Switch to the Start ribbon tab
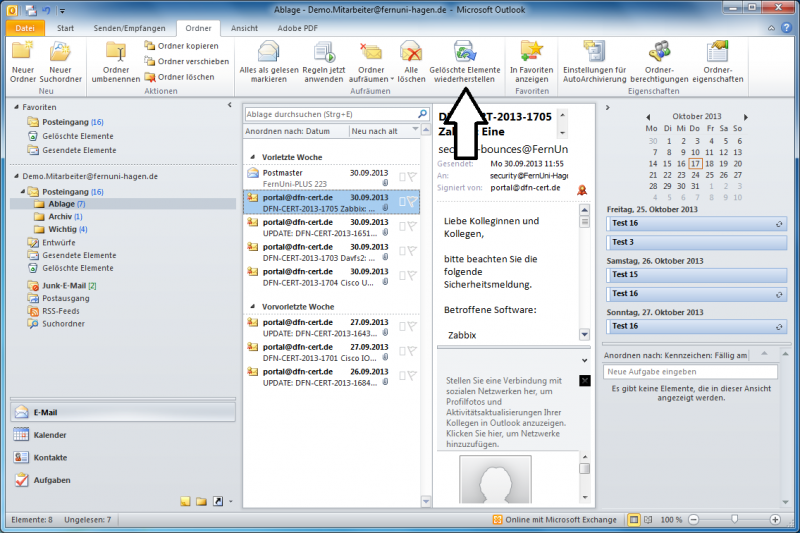Screen dimensions: 800x533 65,28
